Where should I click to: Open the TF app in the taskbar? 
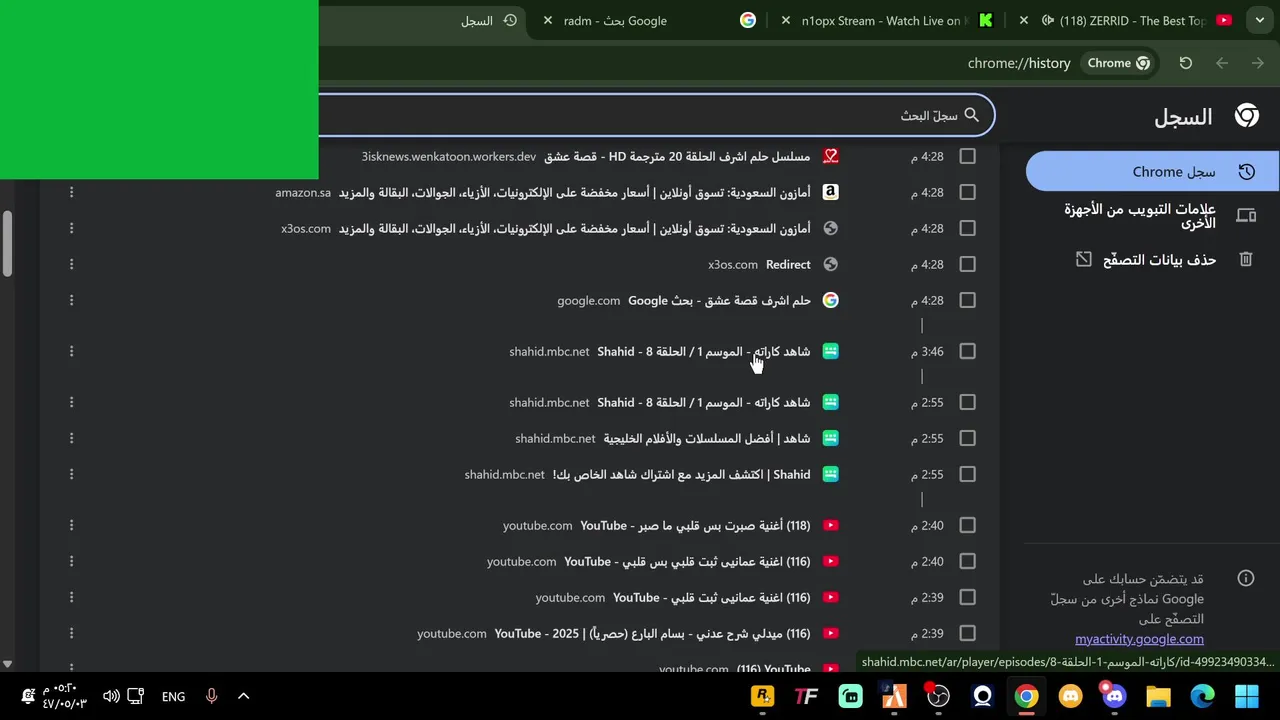point(806,696)
